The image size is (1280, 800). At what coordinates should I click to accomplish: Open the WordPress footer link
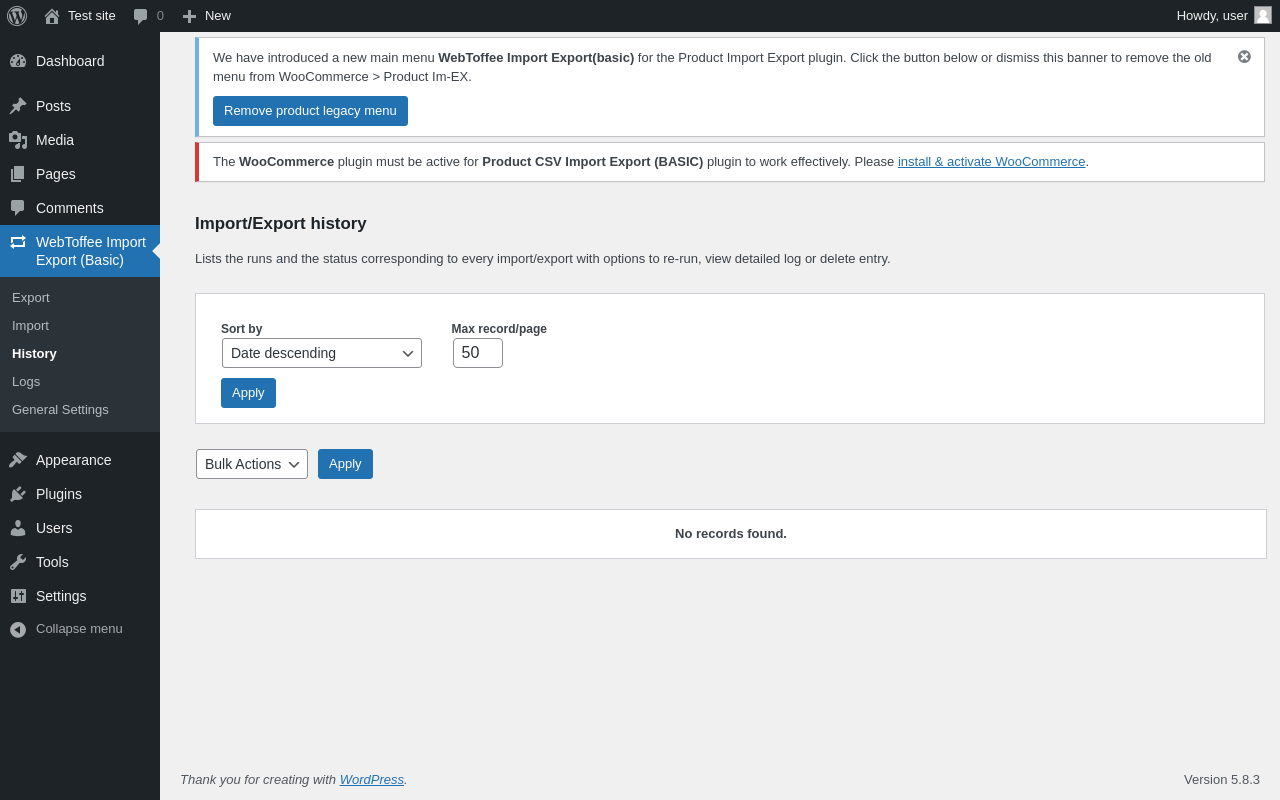click(x=372, y=780)
